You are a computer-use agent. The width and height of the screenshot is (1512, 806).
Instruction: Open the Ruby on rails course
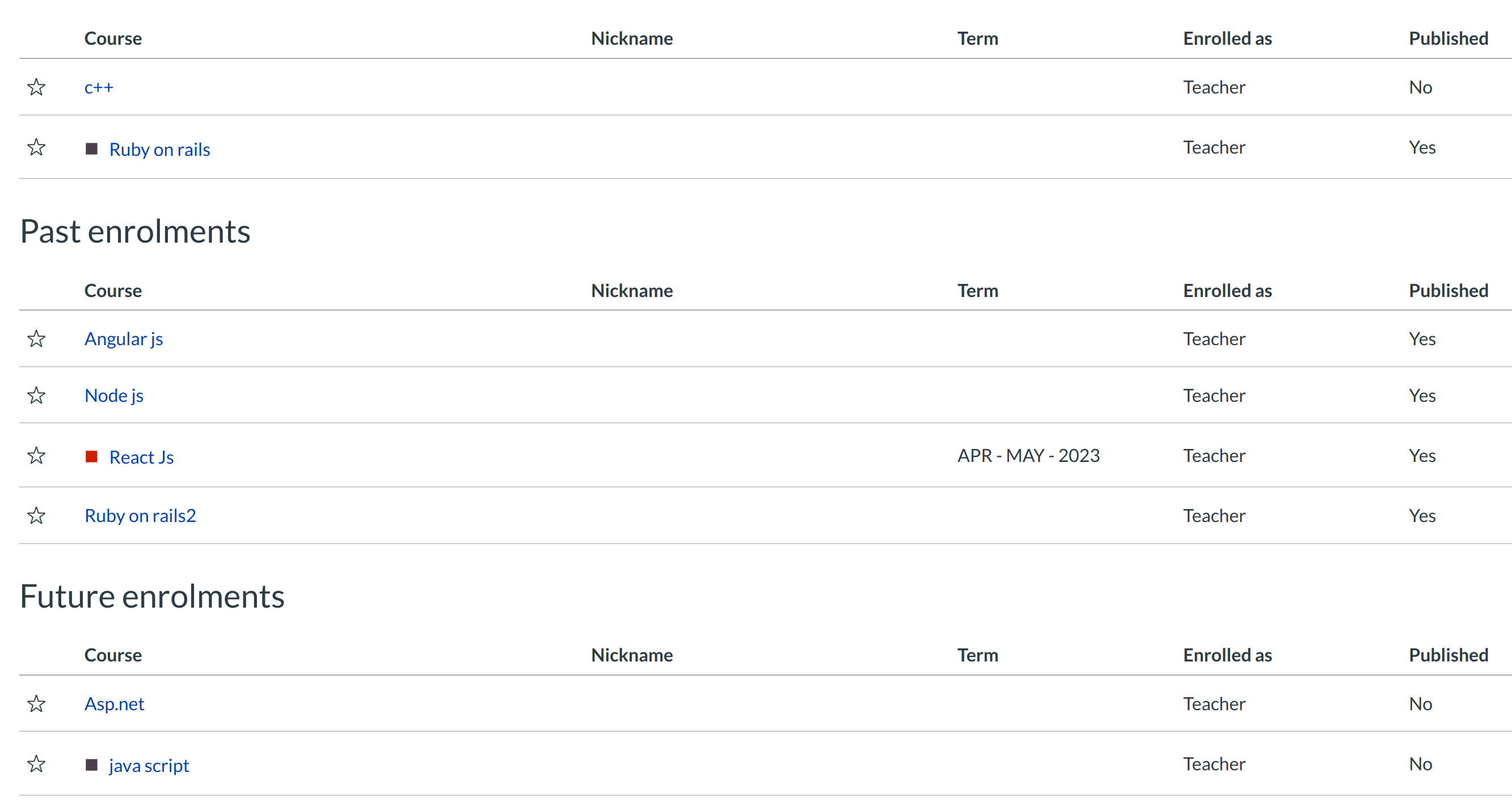point(159,150)
